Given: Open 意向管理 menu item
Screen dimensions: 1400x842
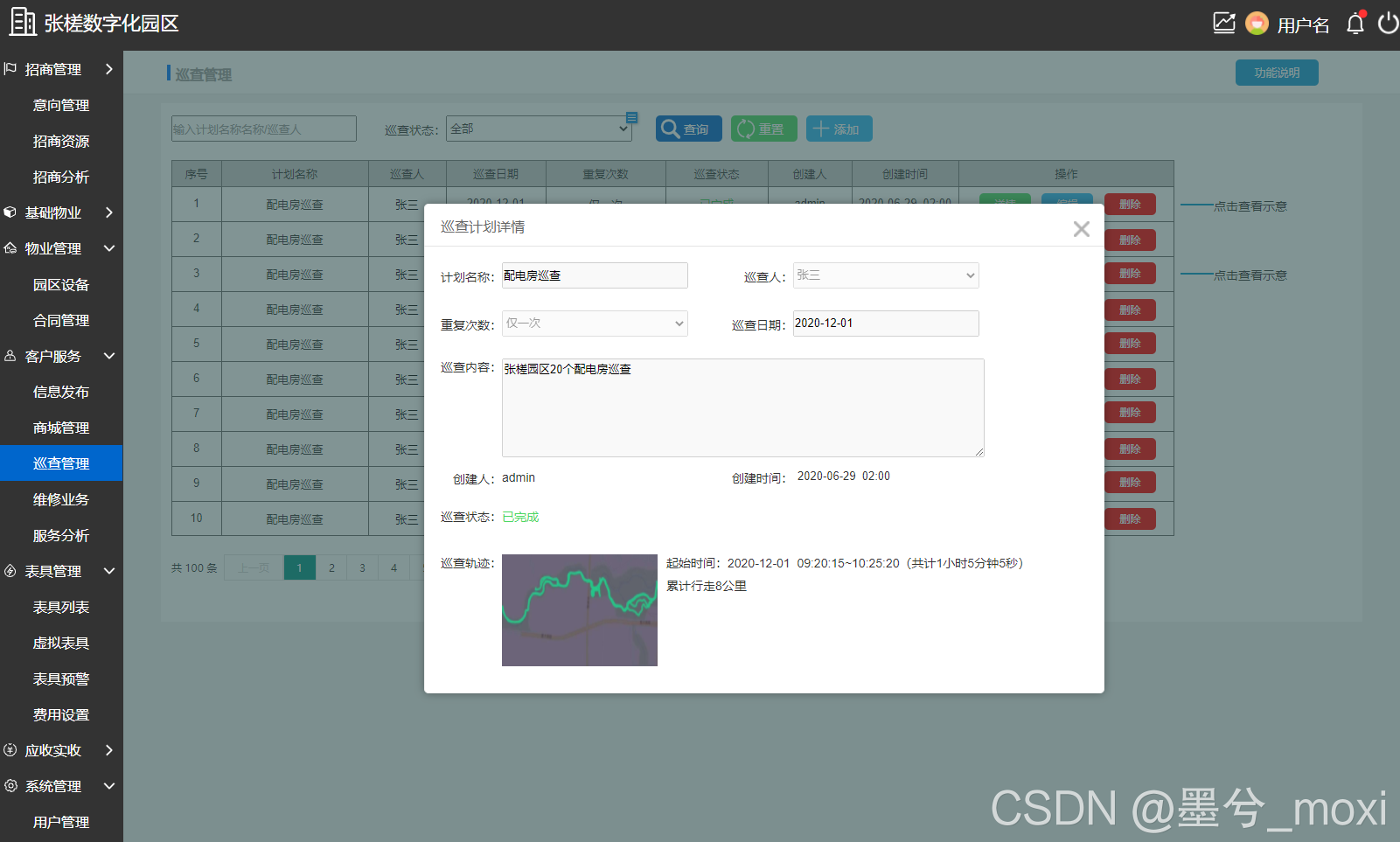Looking at the screenshot, I should coord(61,105).
